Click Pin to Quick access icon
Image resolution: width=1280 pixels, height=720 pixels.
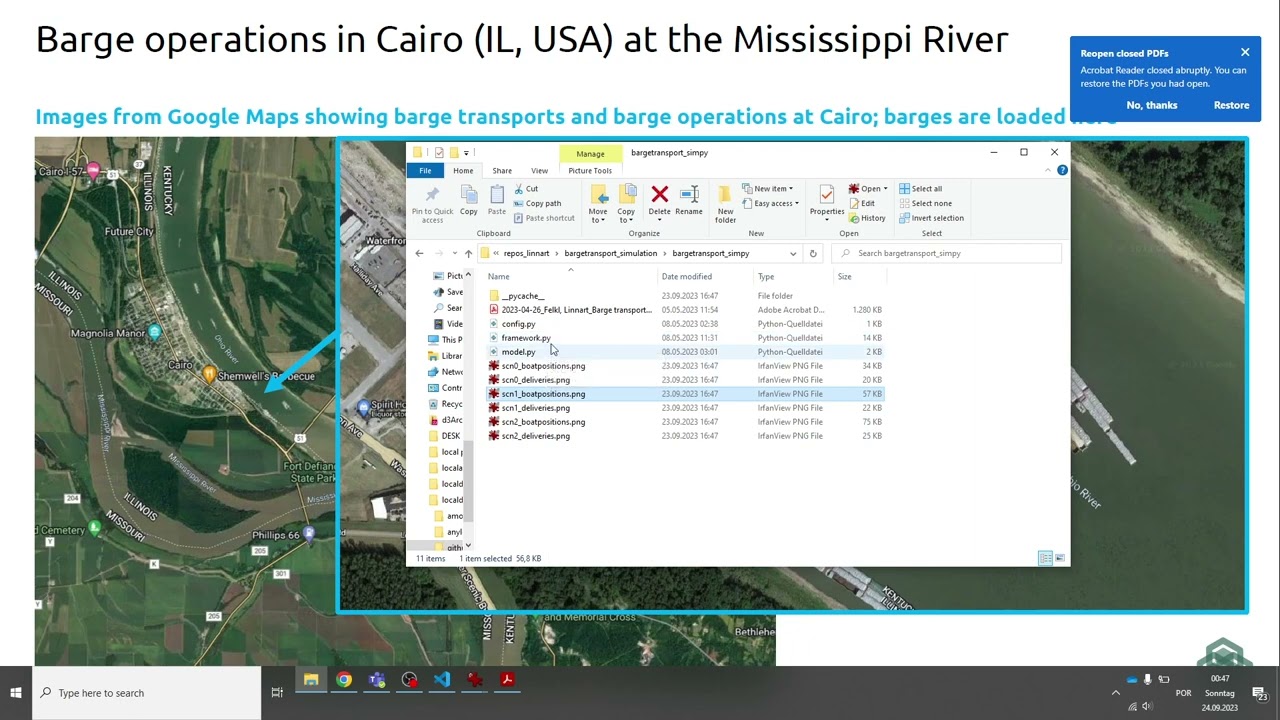tap(432, 194)
